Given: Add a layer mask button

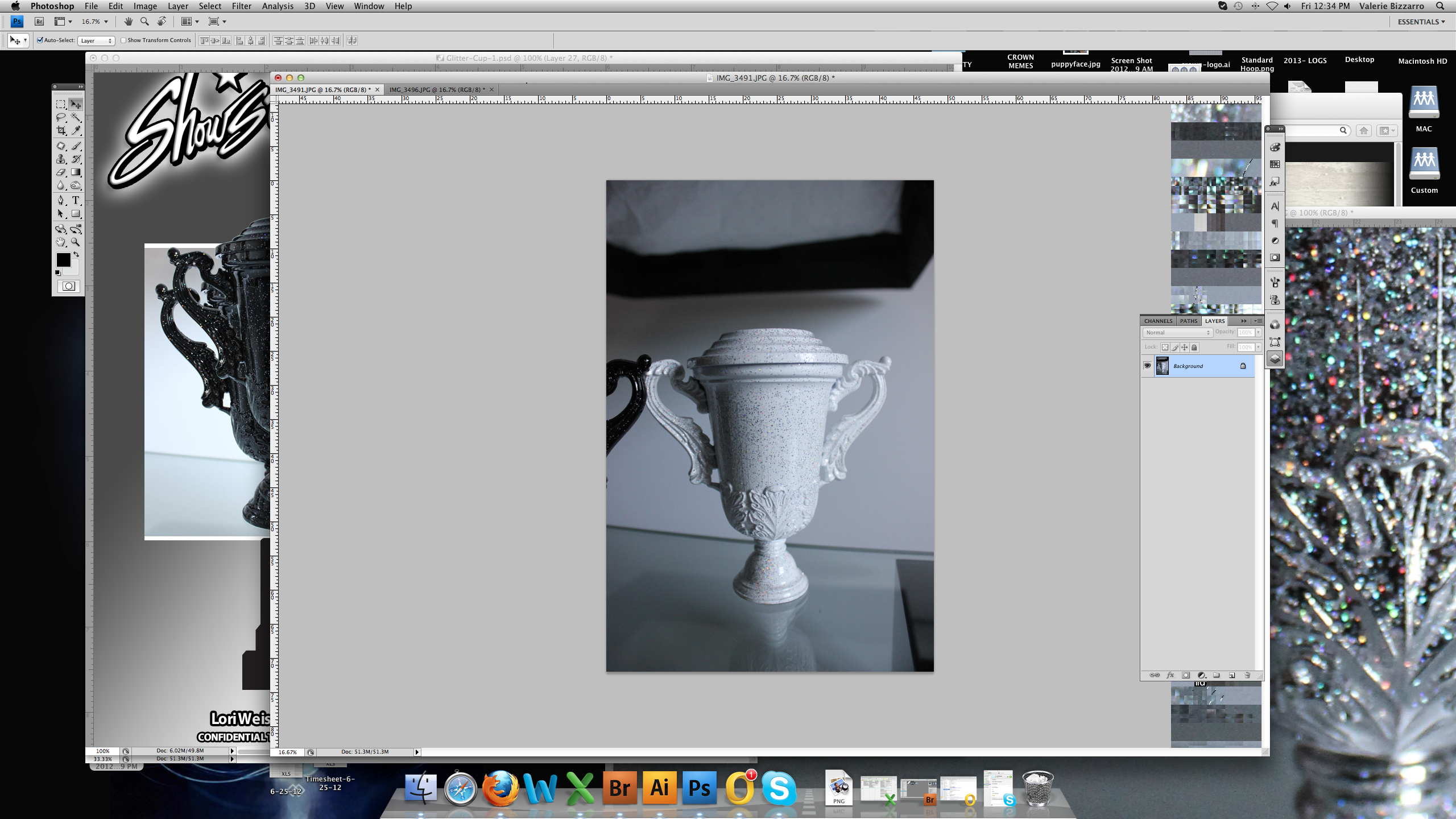Looking at the screenshot, I should tap(1186, 675).
